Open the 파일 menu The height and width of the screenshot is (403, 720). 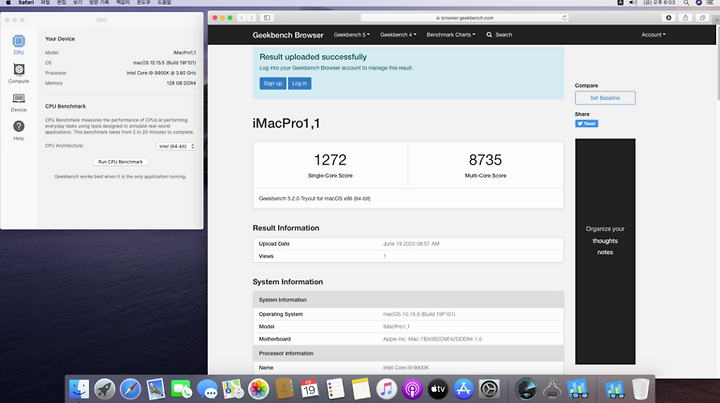click(x=45, y=3)
